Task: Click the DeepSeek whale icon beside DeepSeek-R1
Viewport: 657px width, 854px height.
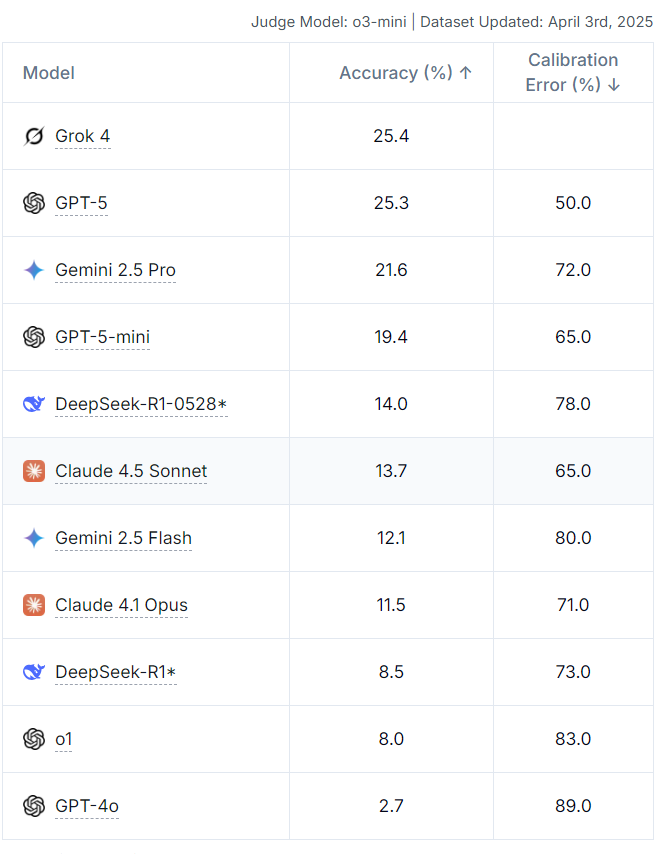Action: point(34,672)
